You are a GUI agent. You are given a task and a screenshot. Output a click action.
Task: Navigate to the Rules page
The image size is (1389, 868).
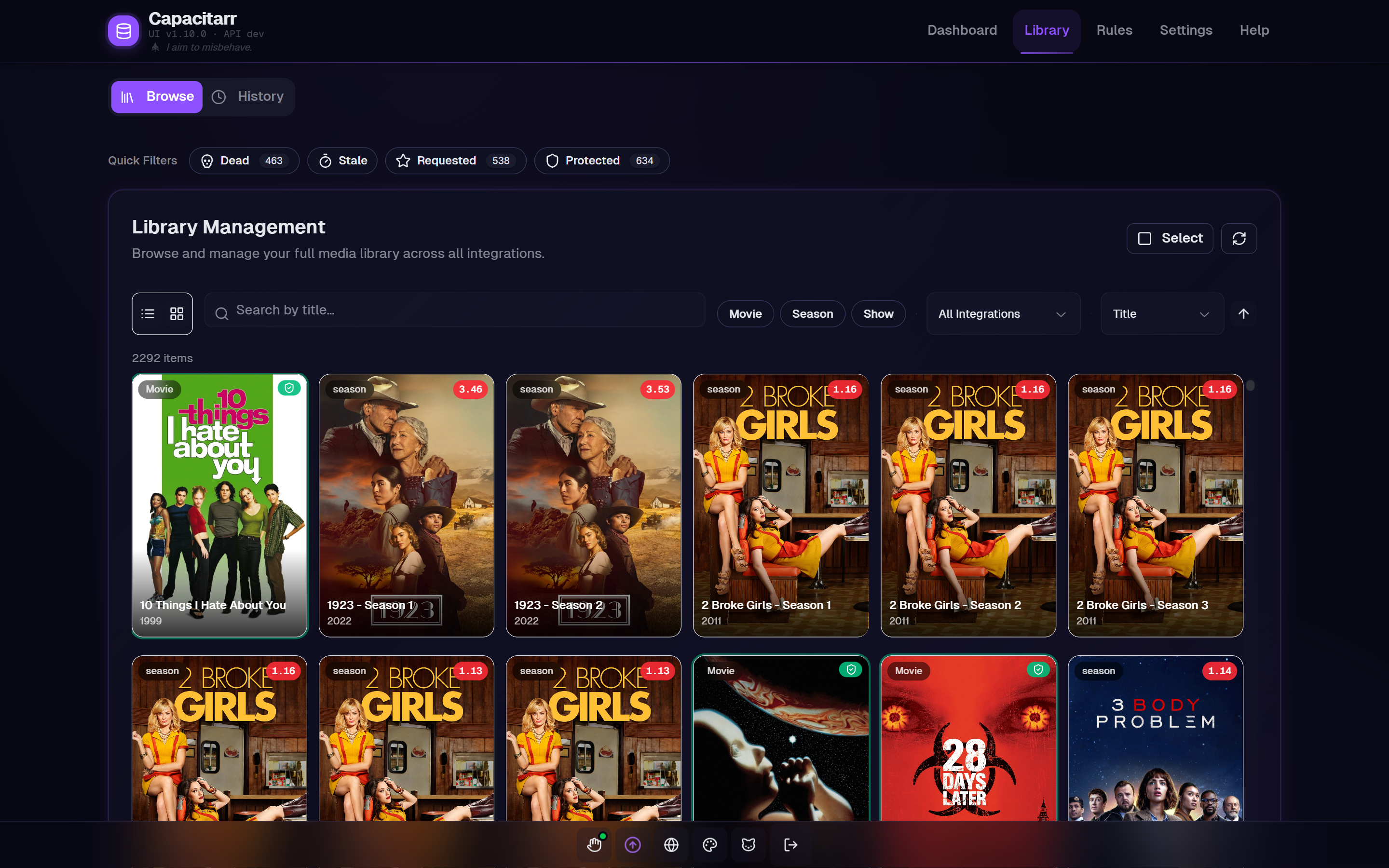1114,30
